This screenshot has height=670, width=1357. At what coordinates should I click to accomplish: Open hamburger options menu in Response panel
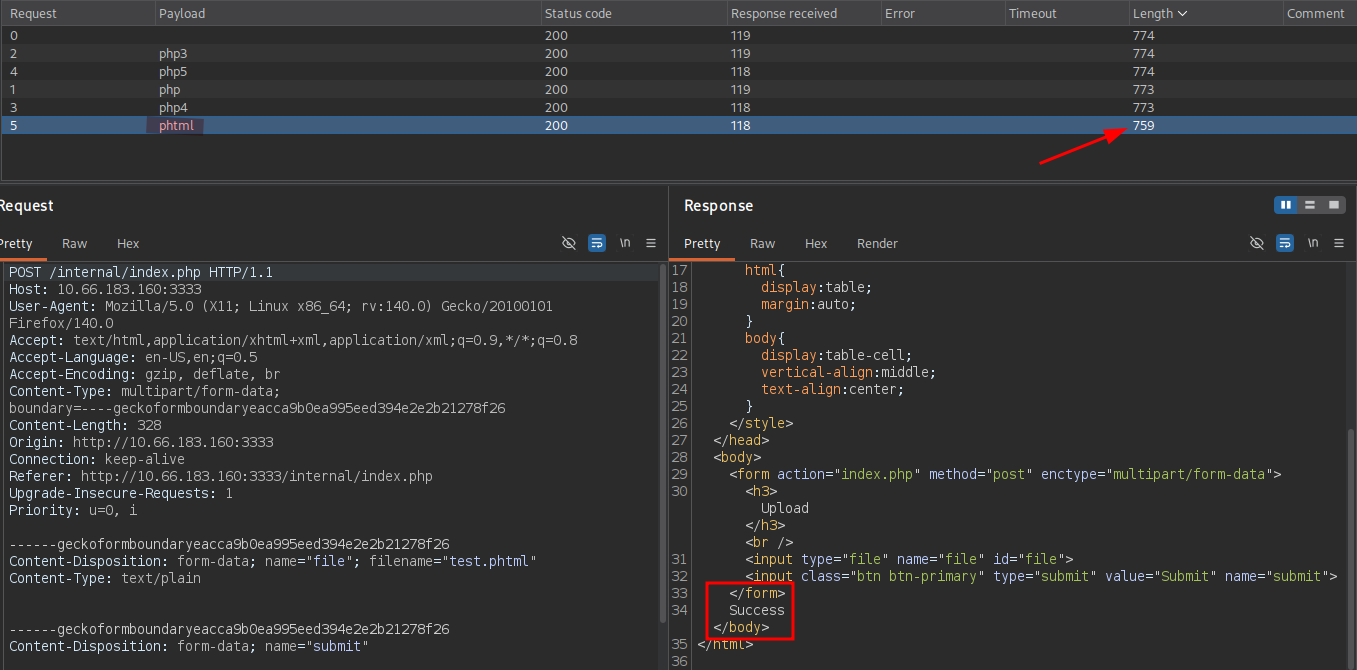coord(1339,243)
